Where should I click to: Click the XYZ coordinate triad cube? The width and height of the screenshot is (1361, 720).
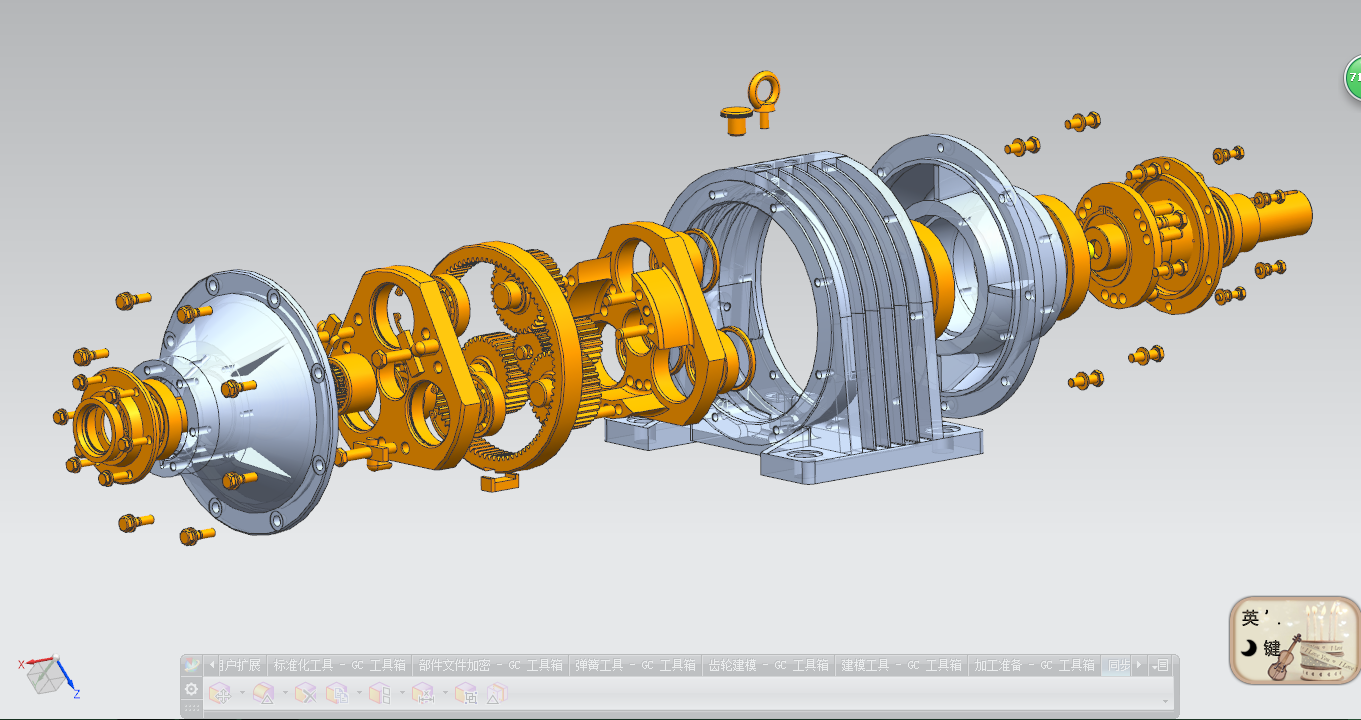click(x=48, y=675)
